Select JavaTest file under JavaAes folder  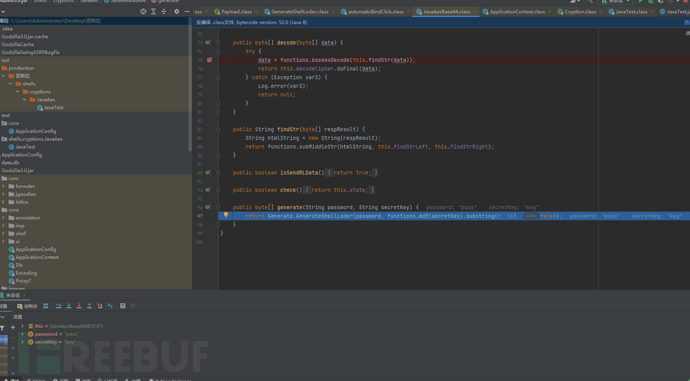click(50, 108)
